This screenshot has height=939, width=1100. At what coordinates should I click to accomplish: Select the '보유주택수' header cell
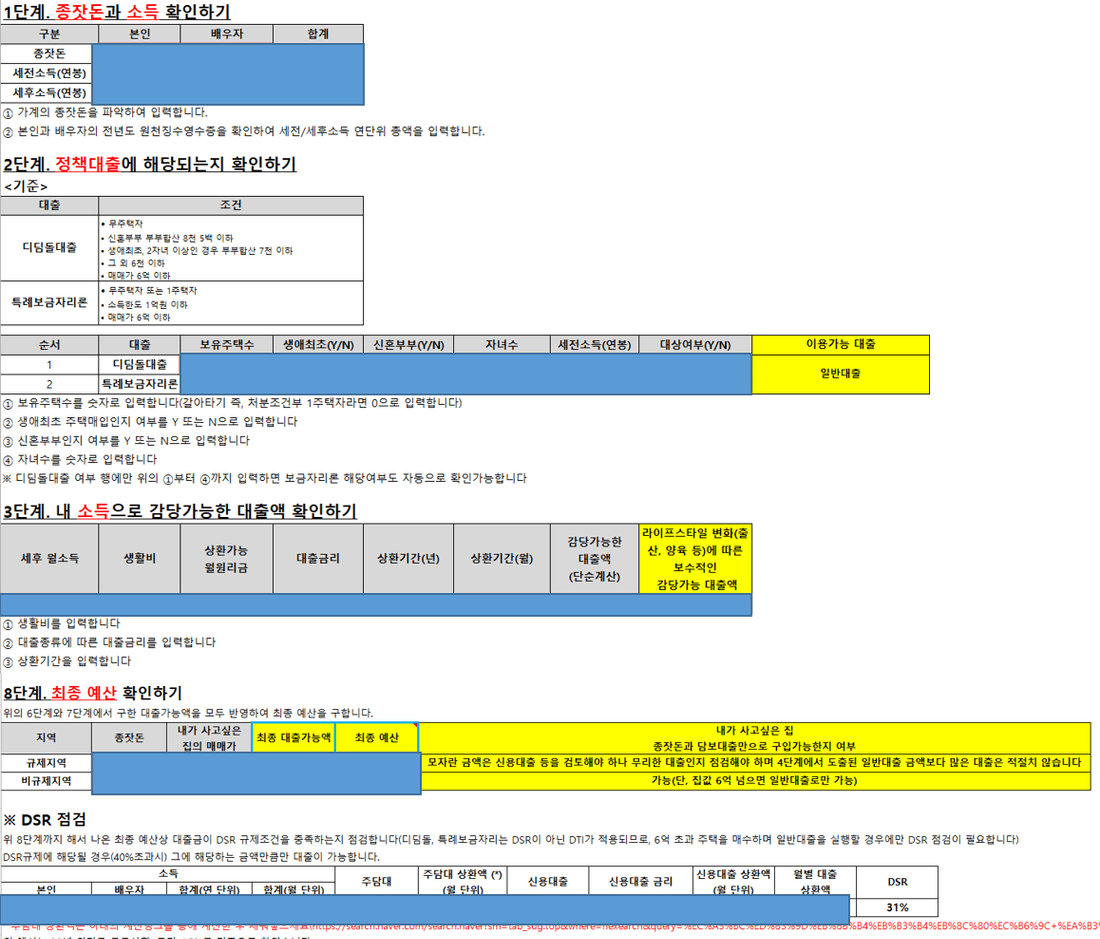(227, 345)
